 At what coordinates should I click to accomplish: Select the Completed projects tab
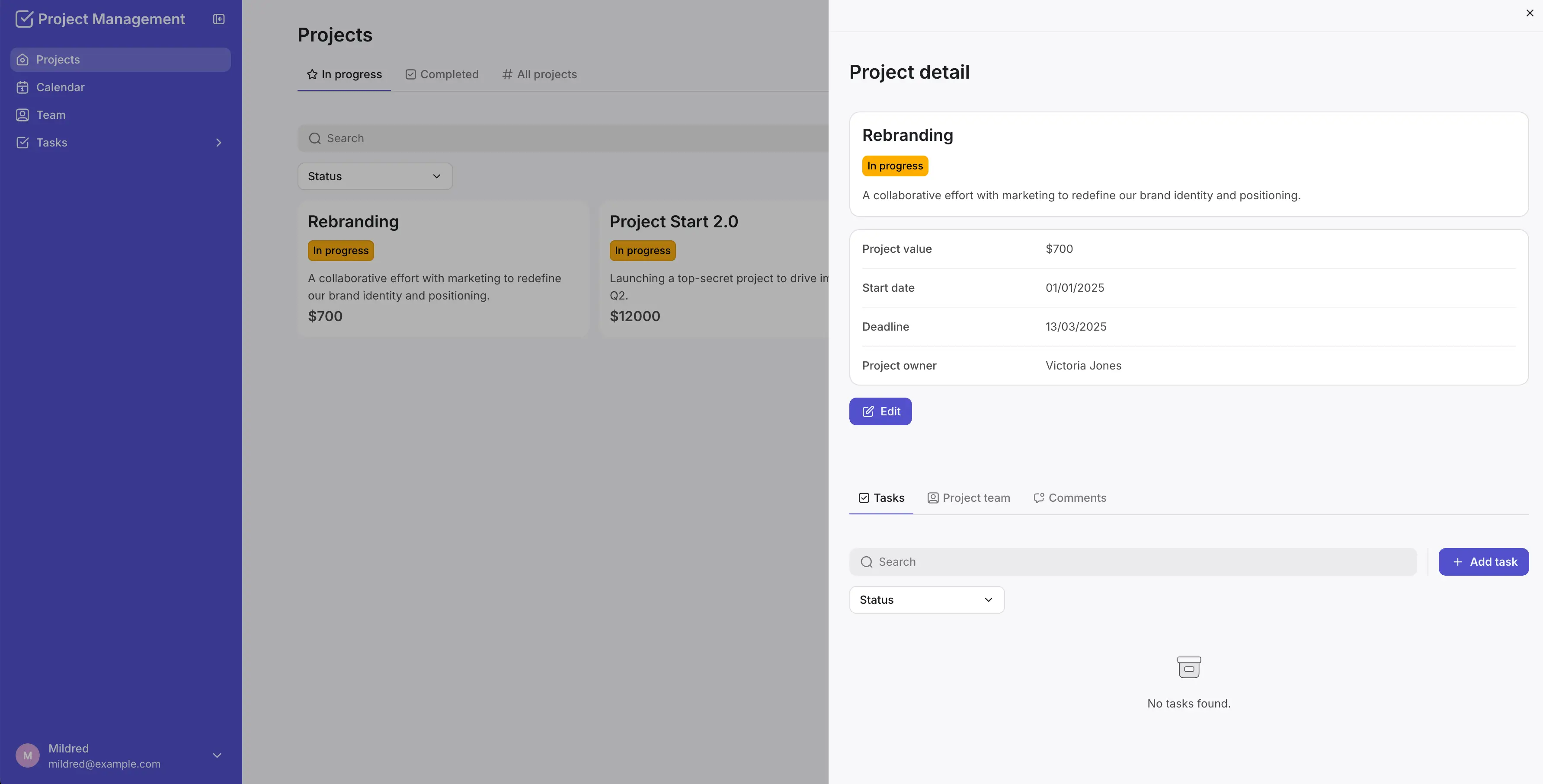442,74
